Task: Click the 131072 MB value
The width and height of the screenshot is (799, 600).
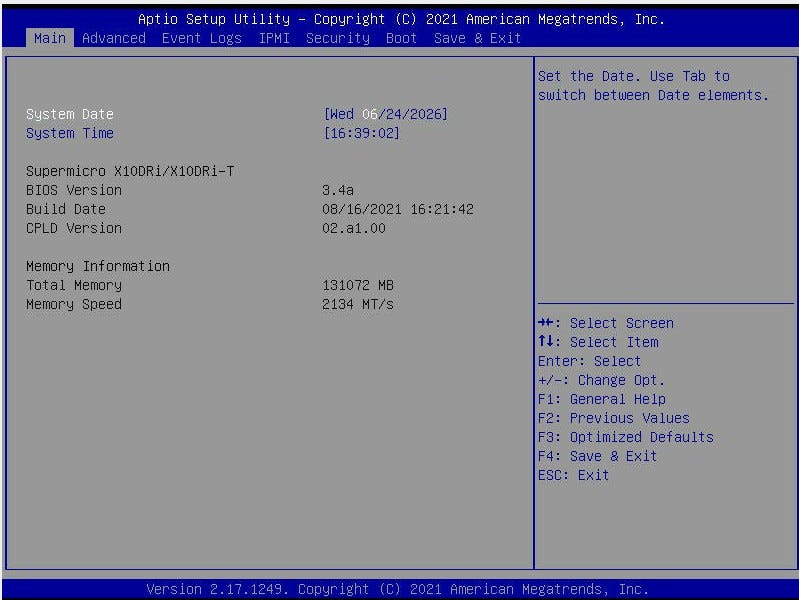Action: click(358, 285)
